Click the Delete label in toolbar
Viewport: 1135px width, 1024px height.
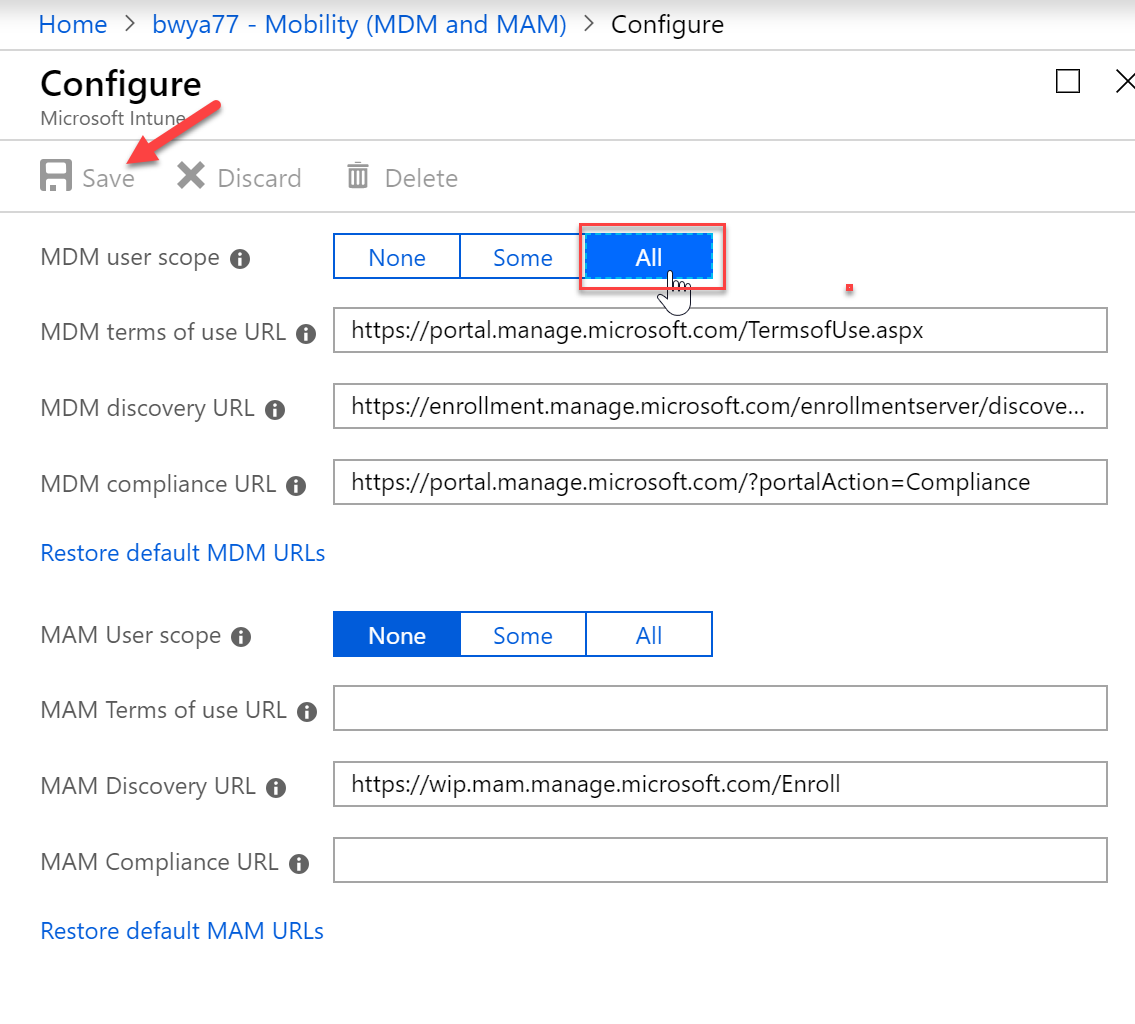[x=421, y=178]
